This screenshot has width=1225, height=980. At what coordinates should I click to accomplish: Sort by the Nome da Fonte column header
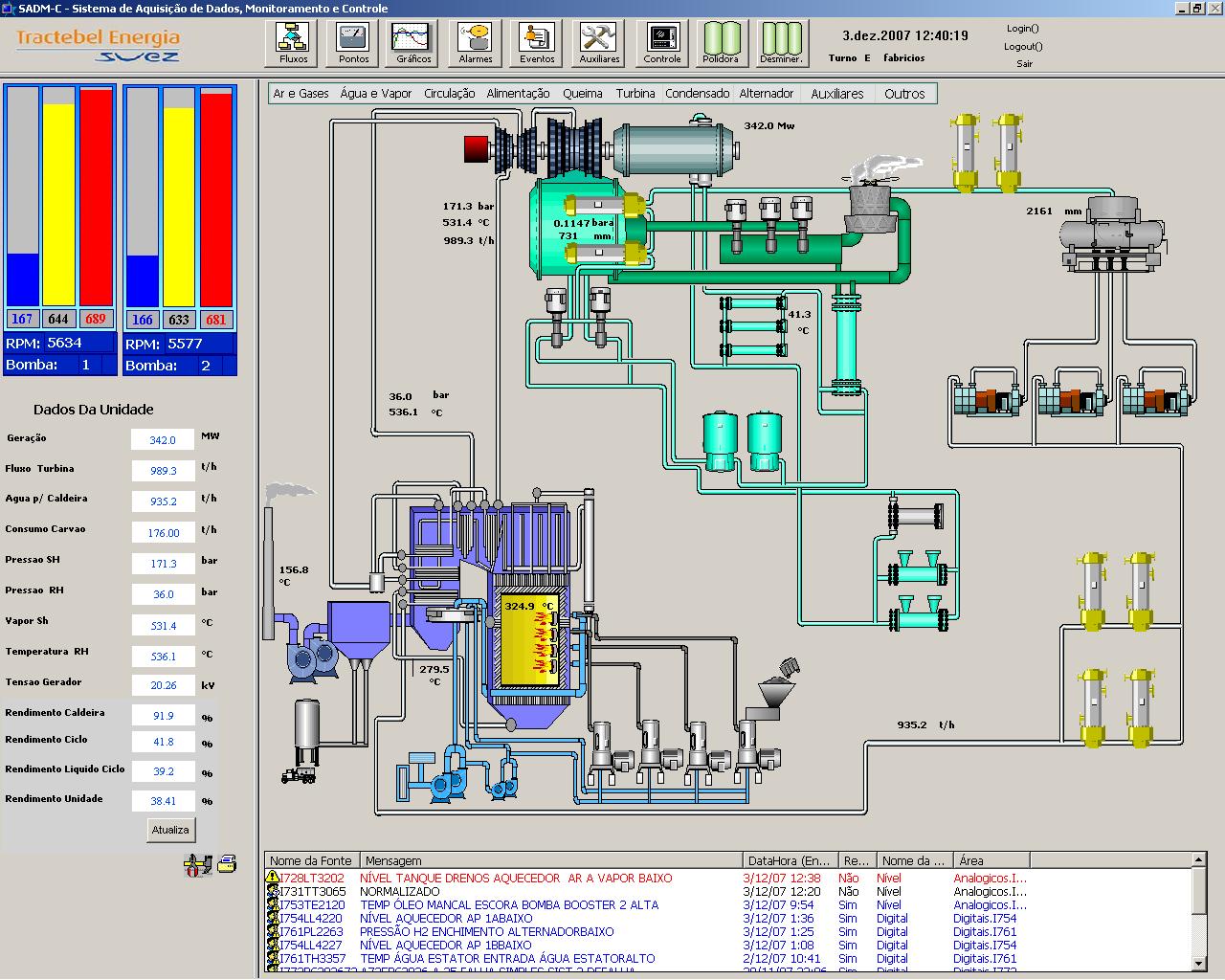tap(312, 860)
